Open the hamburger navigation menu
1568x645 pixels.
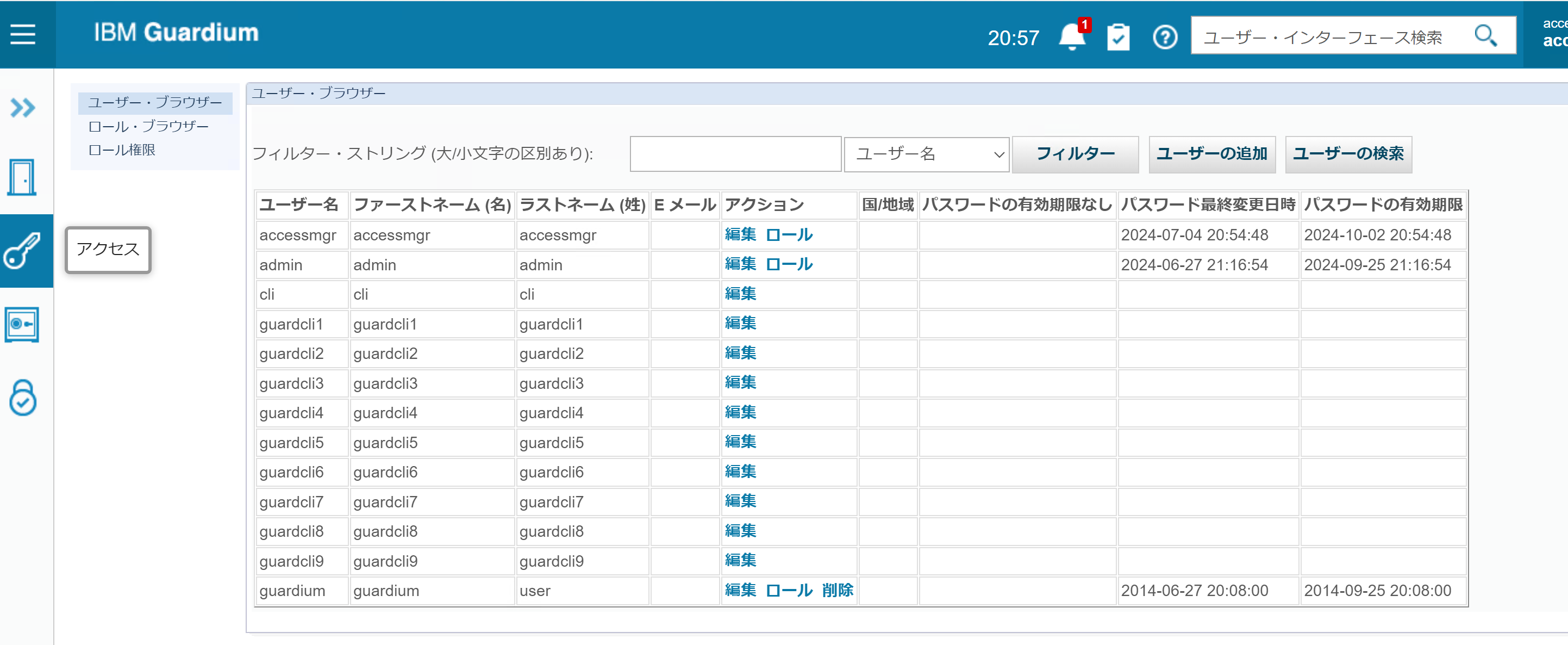23,34
